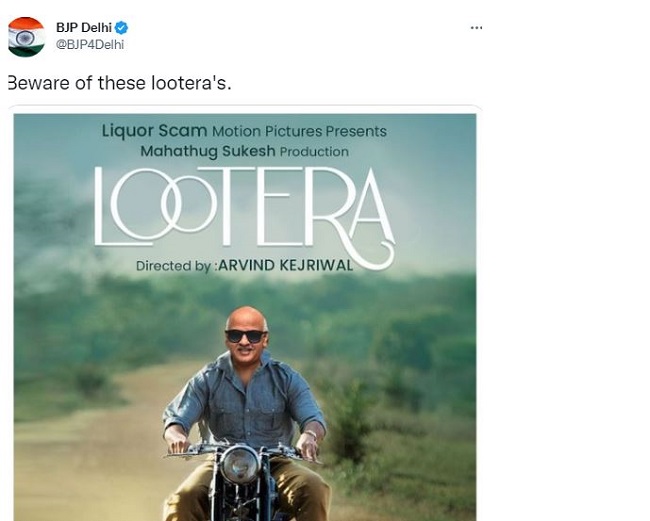The image size is (650, 521).
Task: Open the BJP Delhi display name link
Action: 83,27
